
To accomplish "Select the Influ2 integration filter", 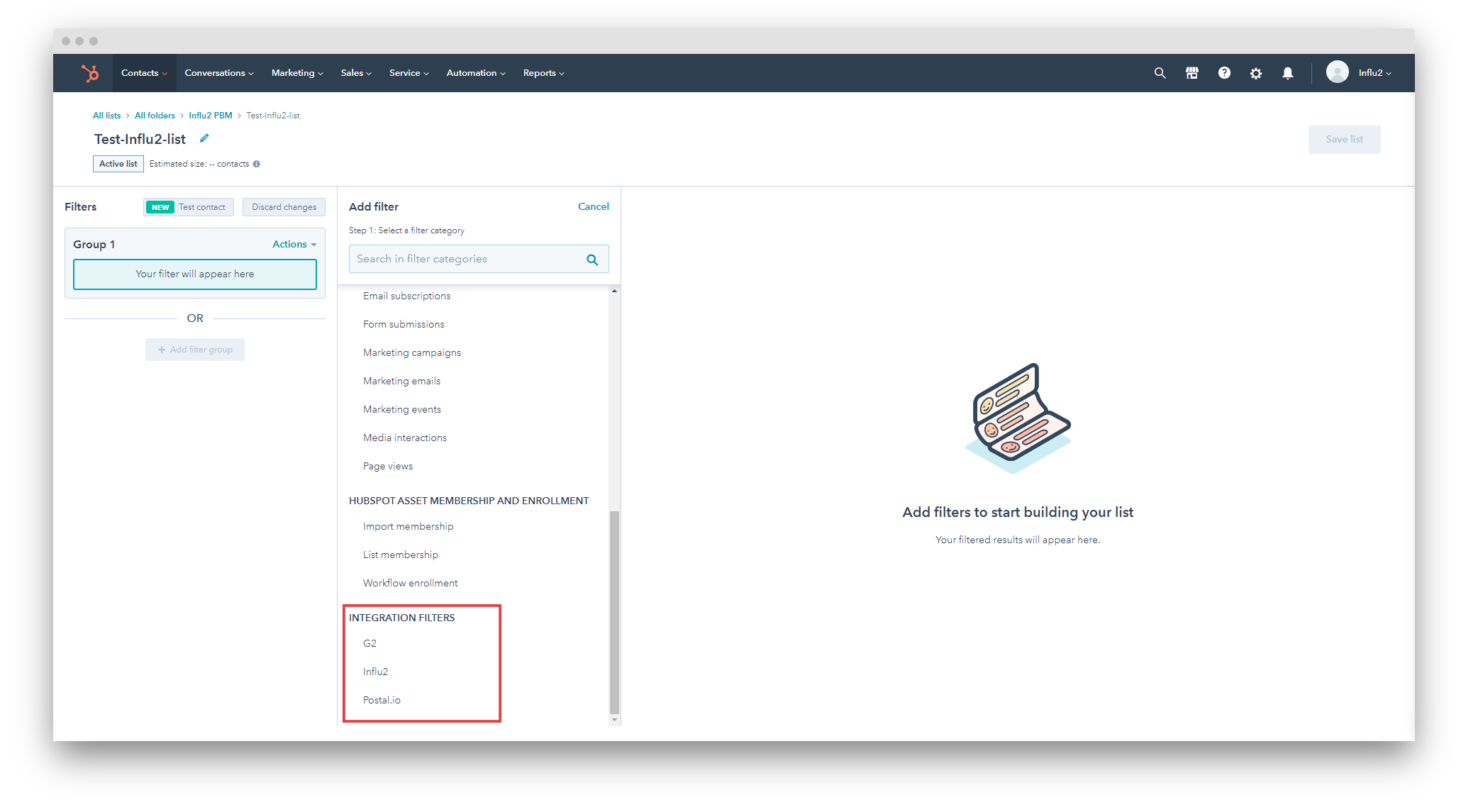I will 375,672.
